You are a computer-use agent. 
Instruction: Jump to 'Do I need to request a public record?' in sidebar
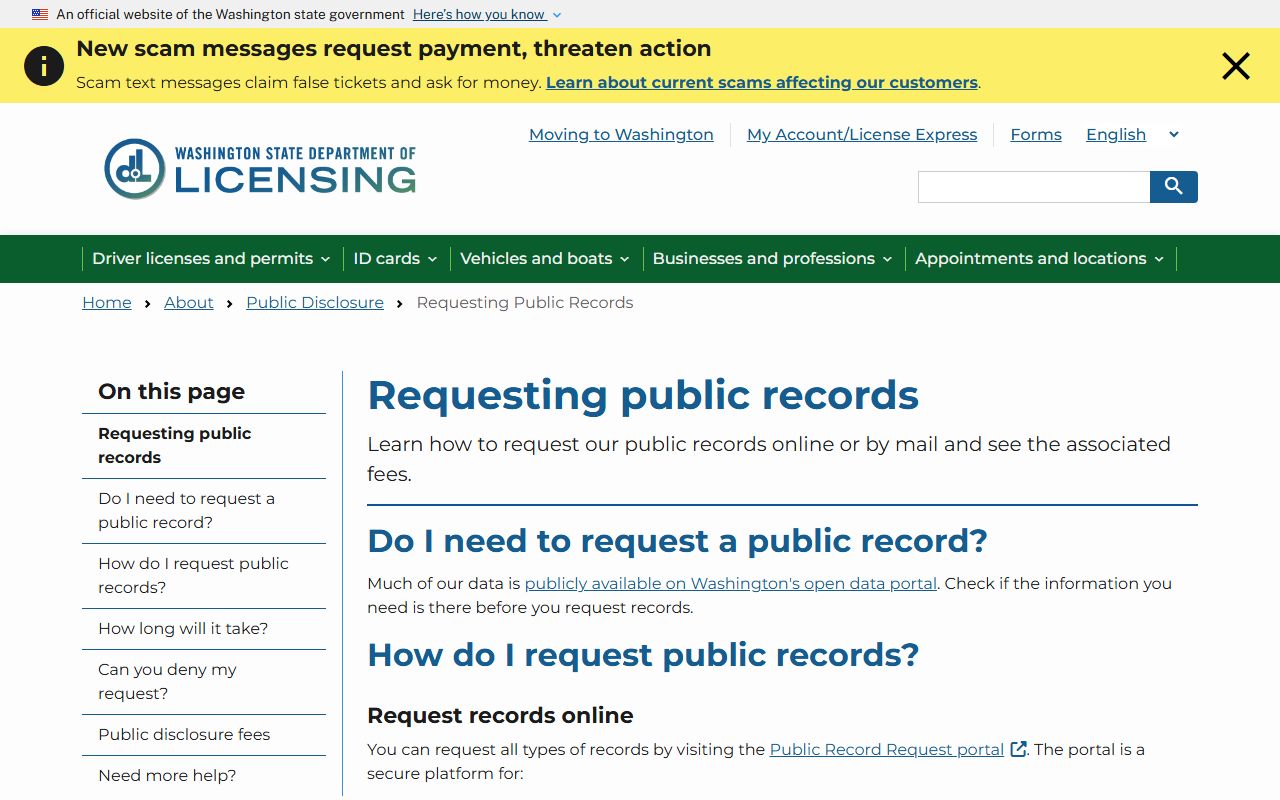[x=204, y=511]
